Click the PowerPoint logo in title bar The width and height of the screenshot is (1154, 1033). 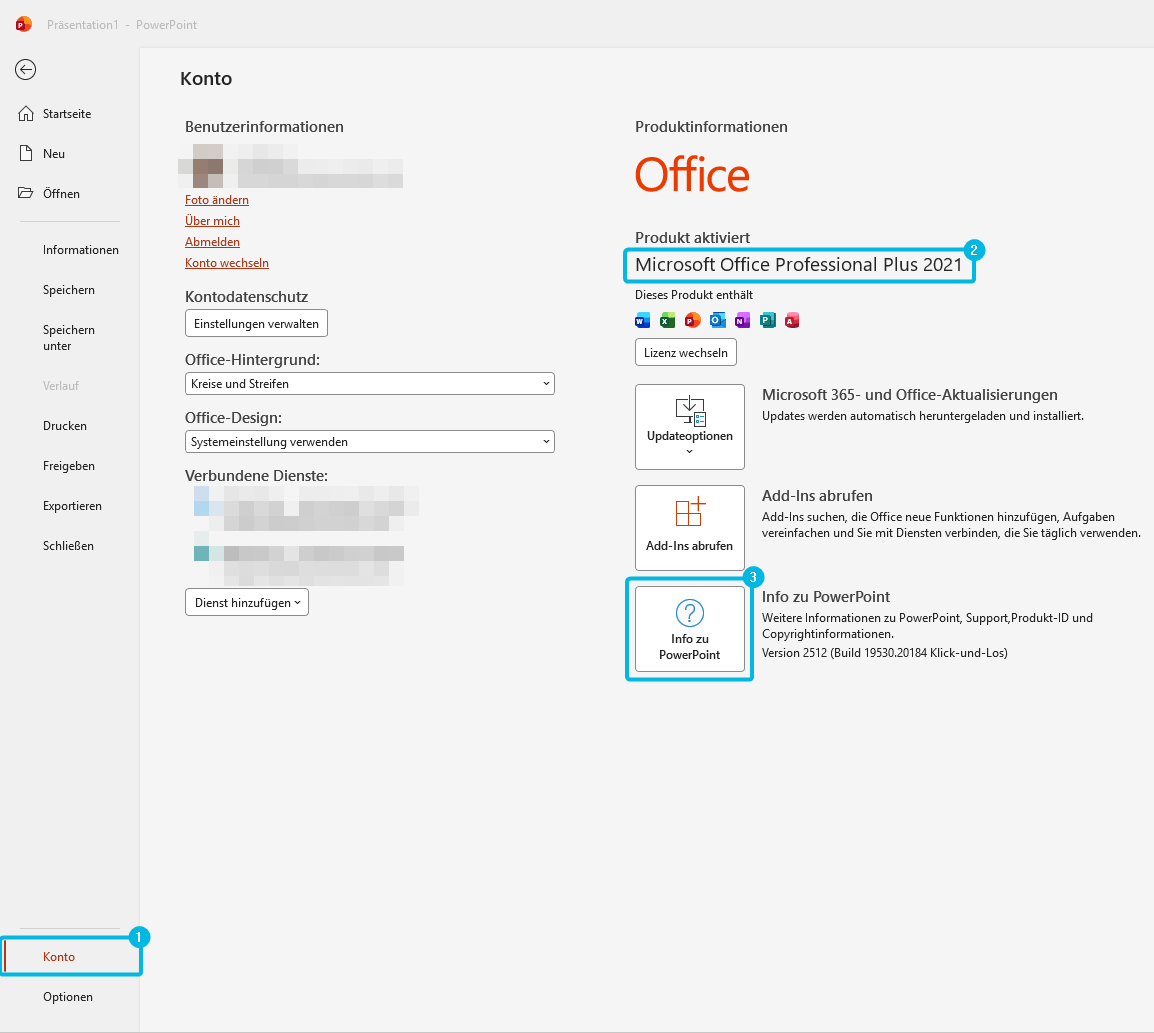tap(24, 24)
